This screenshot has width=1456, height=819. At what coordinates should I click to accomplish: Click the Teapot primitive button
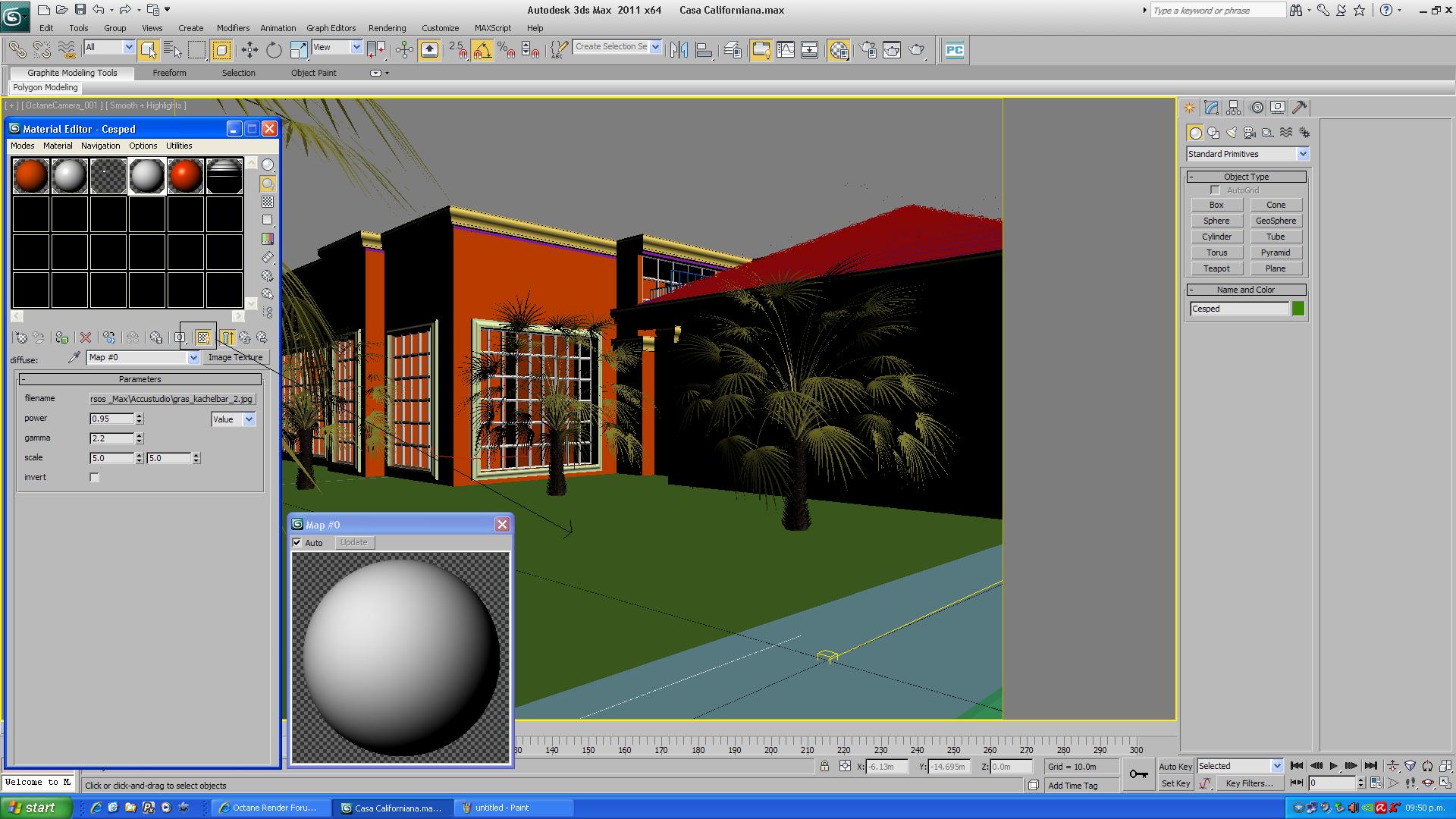tap(1216, 268)
